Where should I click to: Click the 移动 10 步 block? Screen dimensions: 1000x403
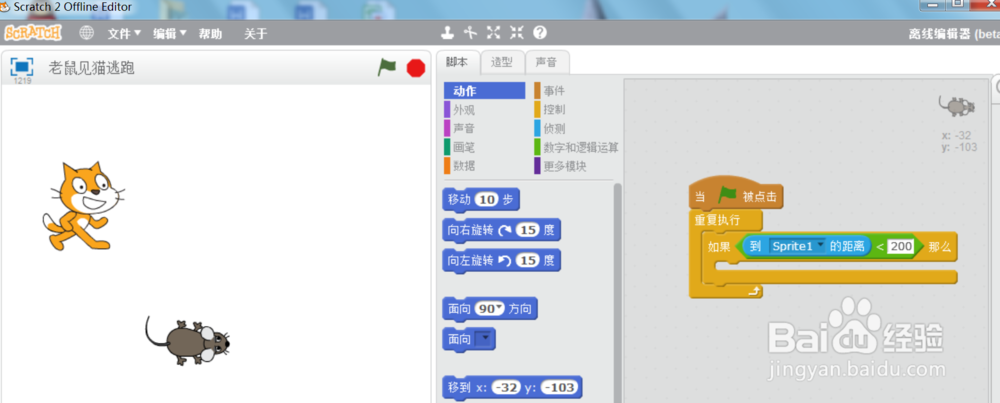tap(481, 200)
